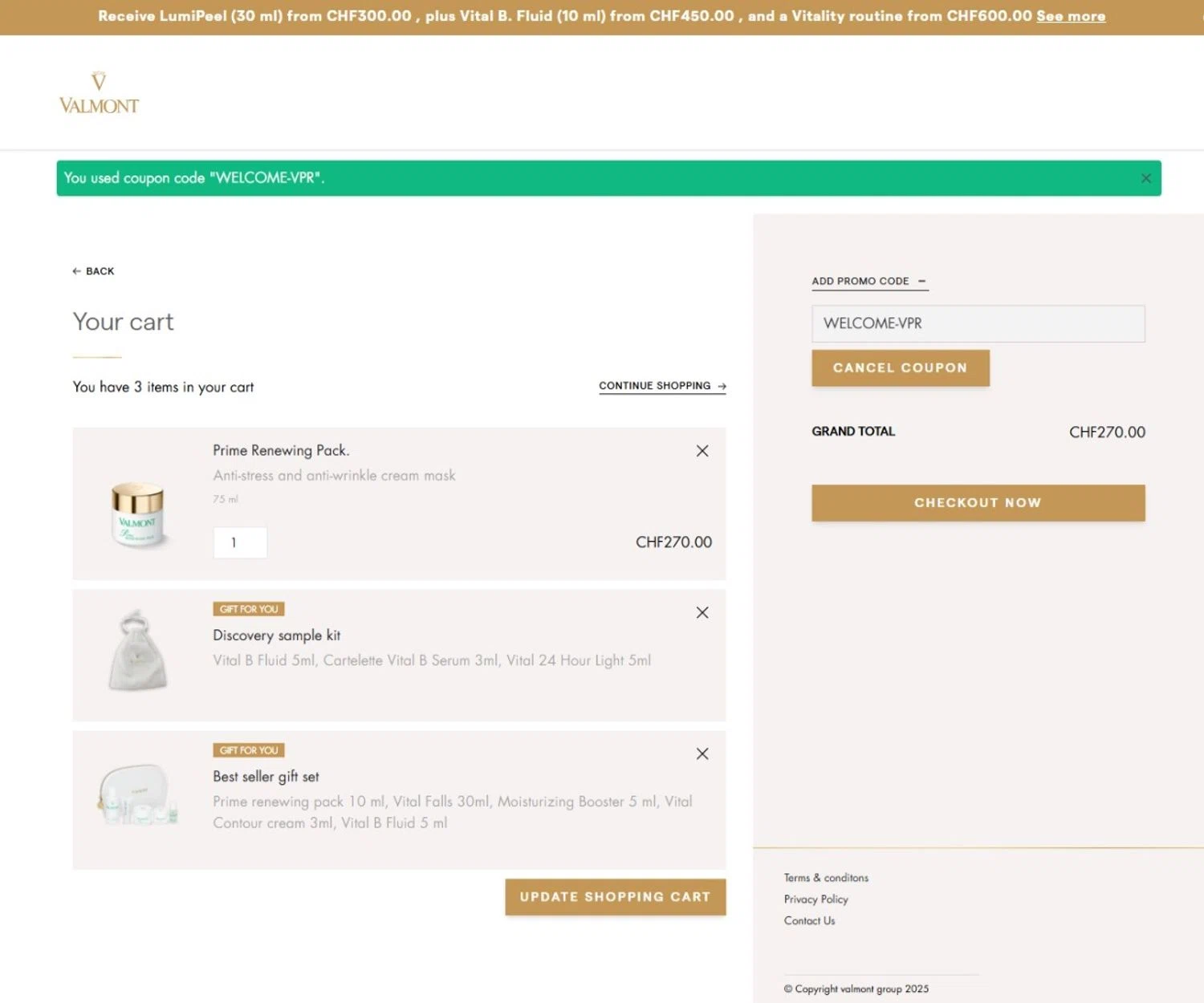This screenshot has width=1204, height=1003.
Task: Click the Best seller gift set contents description
Action: click(453, 812)
